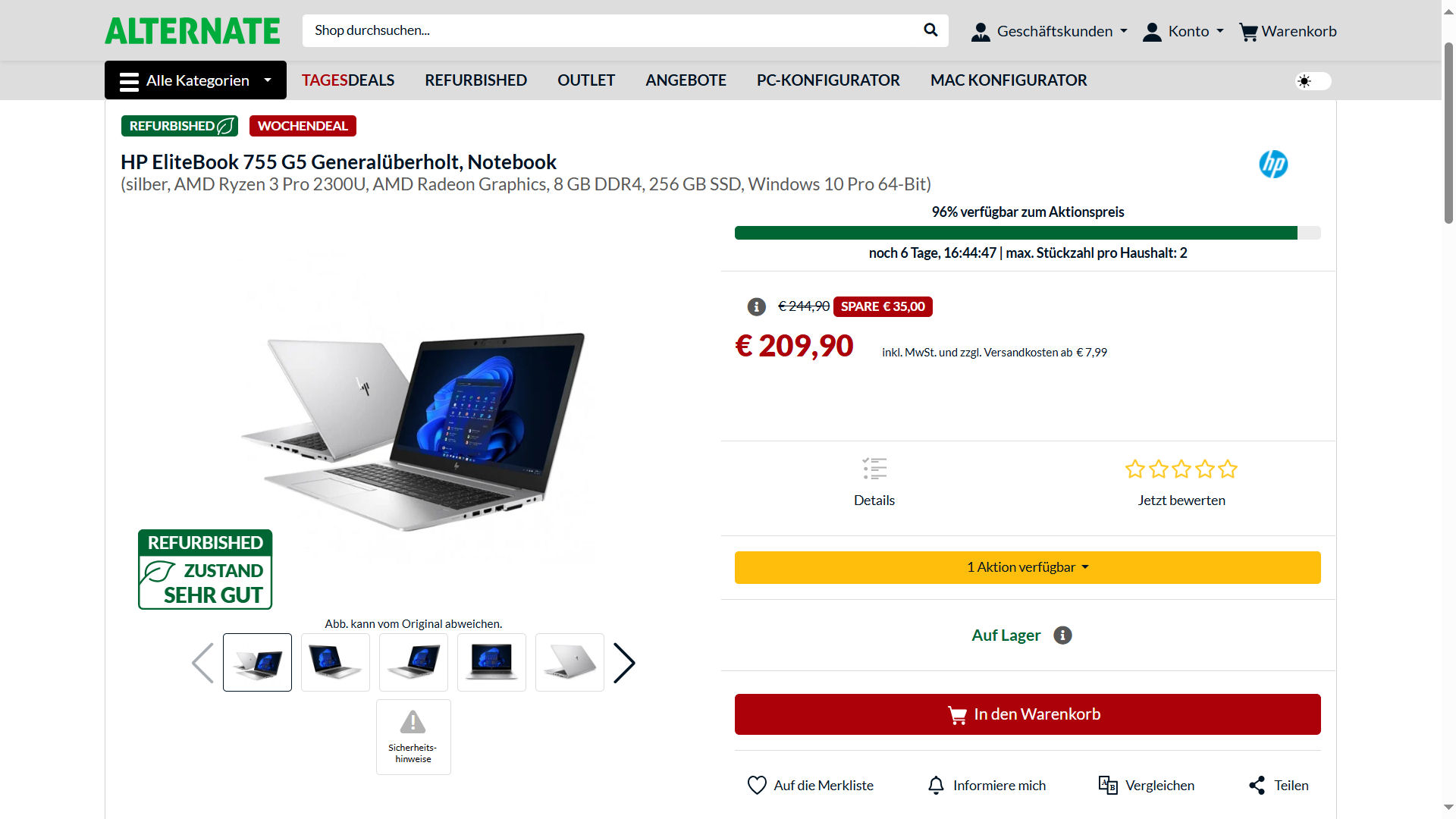The height and width of the screenshot is (819, 1456).
Task: Go to the REFURBISHED menu item
Action: pyautogui.click(x=475, y=80)
